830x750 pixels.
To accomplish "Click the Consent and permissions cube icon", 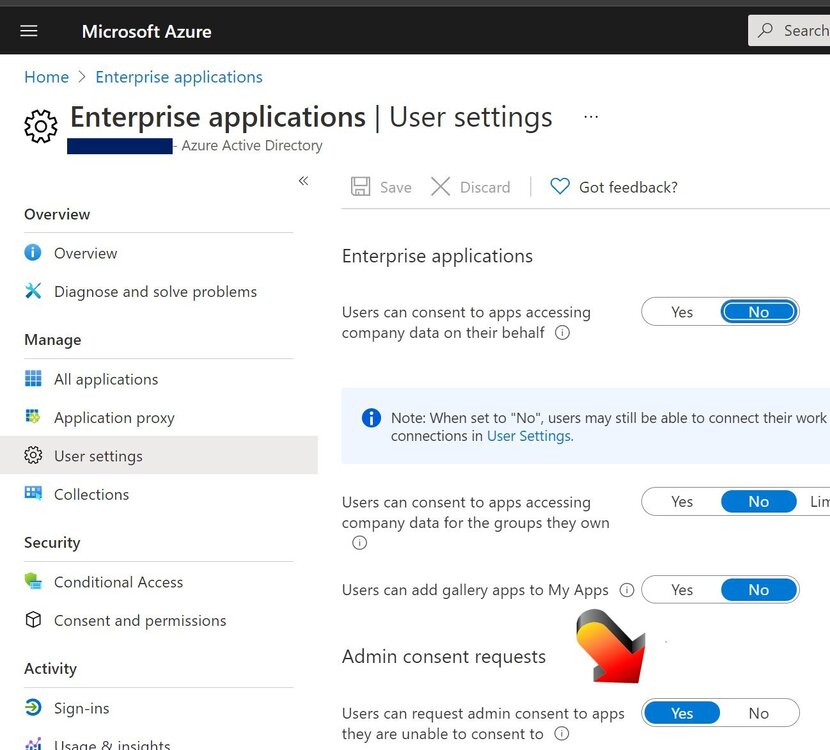I will pos(33,619).
